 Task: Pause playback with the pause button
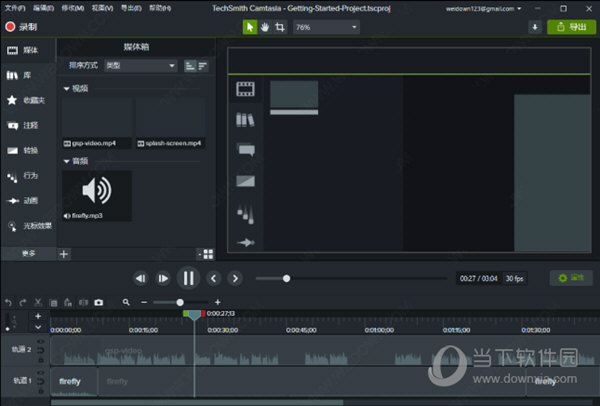188,278
